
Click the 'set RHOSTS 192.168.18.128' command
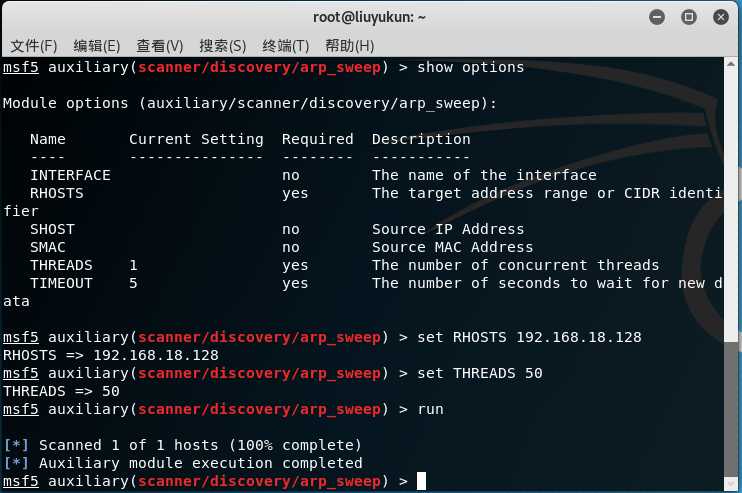(529, 337)
